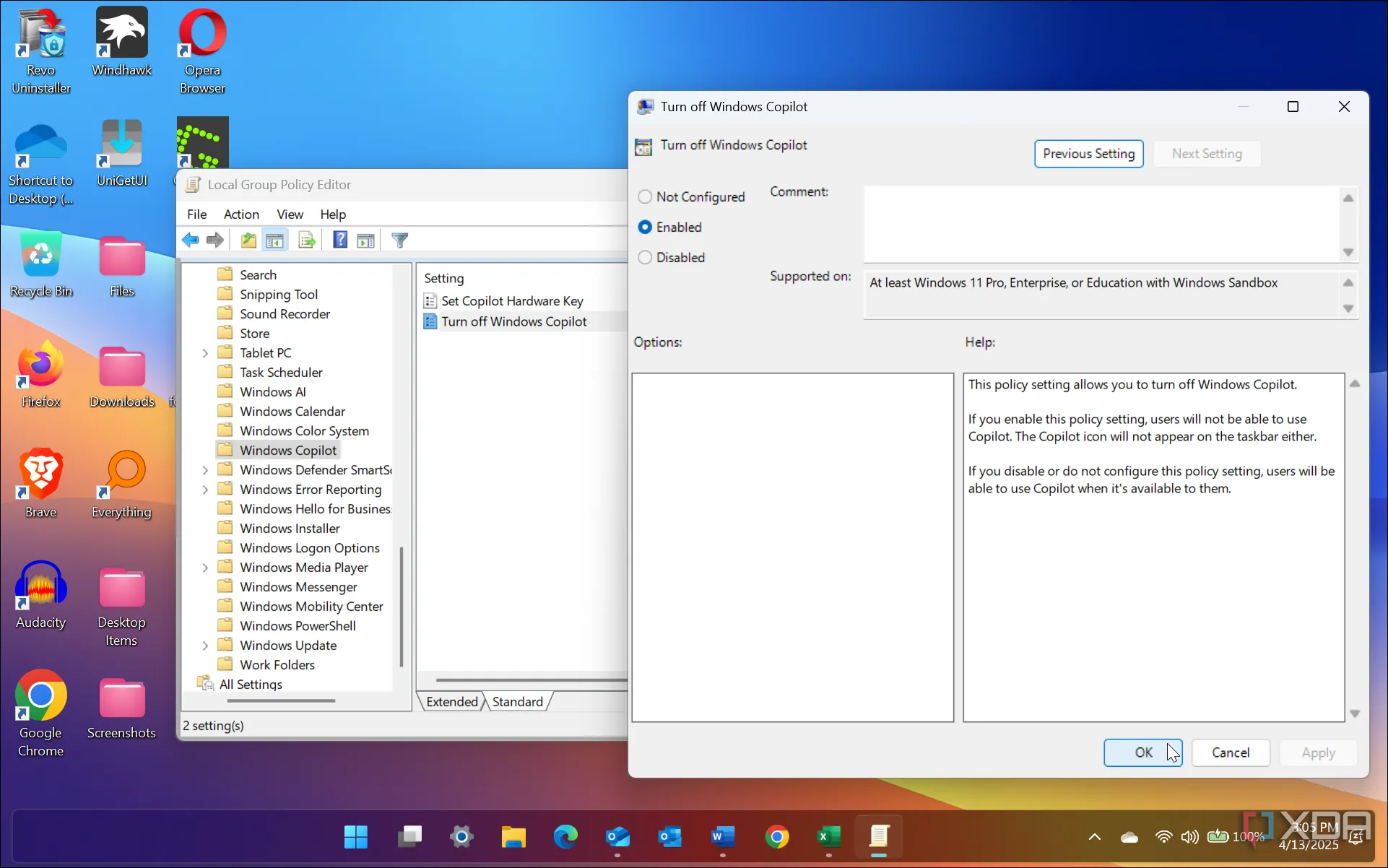Select the Enabled radio button
This screenshot has width=1388, height=868.
pyautogui.click(x=644, y=227)
